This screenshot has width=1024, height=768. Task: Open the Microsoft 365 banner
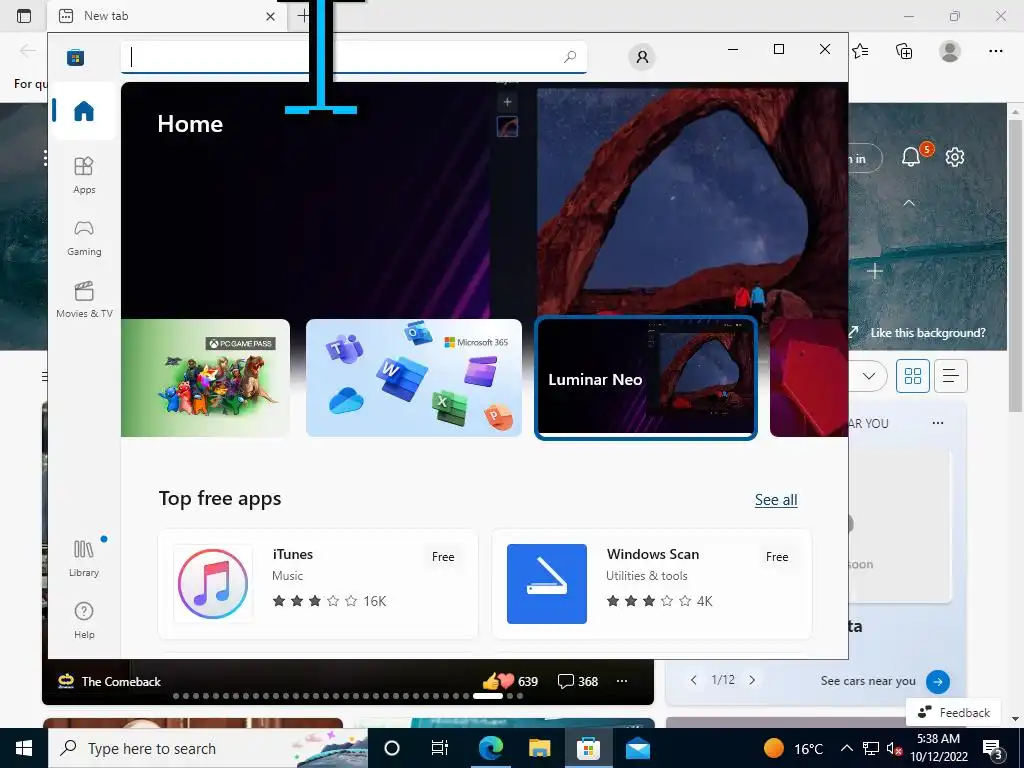(414, 377)
